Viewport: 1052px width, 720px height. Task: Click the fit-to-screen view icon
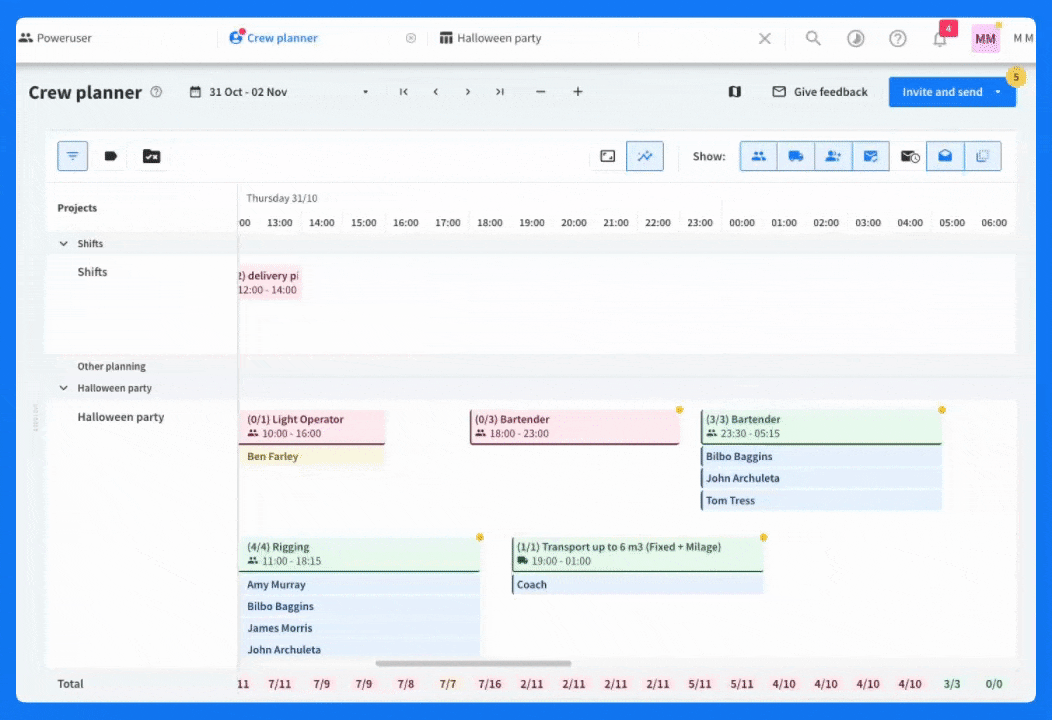tap(607, 156)
